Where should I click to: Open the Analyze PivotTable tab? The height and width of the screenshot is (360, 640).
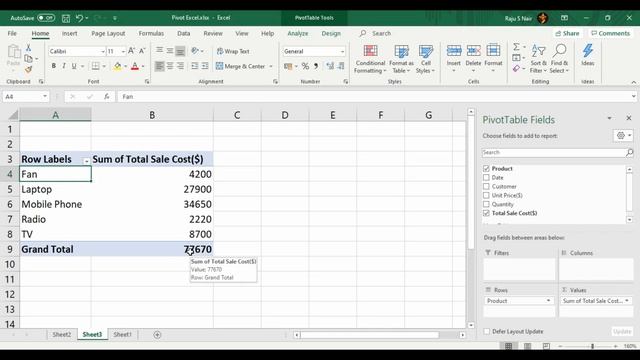(x=298, y=33)
